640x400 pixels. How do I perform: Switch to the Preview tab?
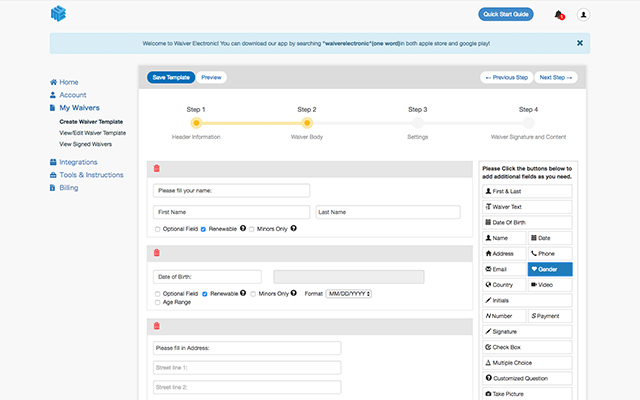[x=211, y=77]
